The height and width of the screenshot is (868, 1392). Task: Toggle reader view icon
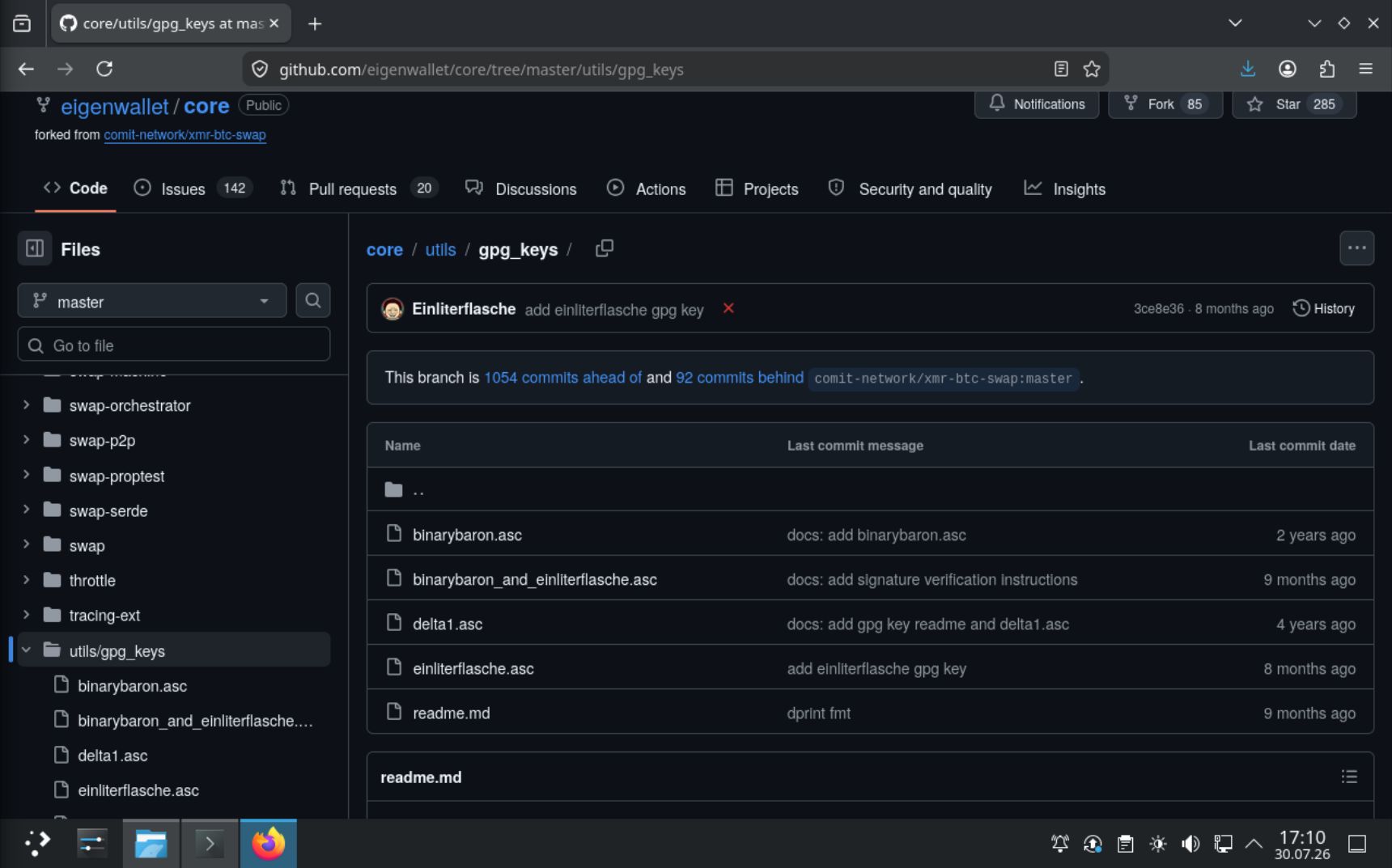pos(1061,70)
